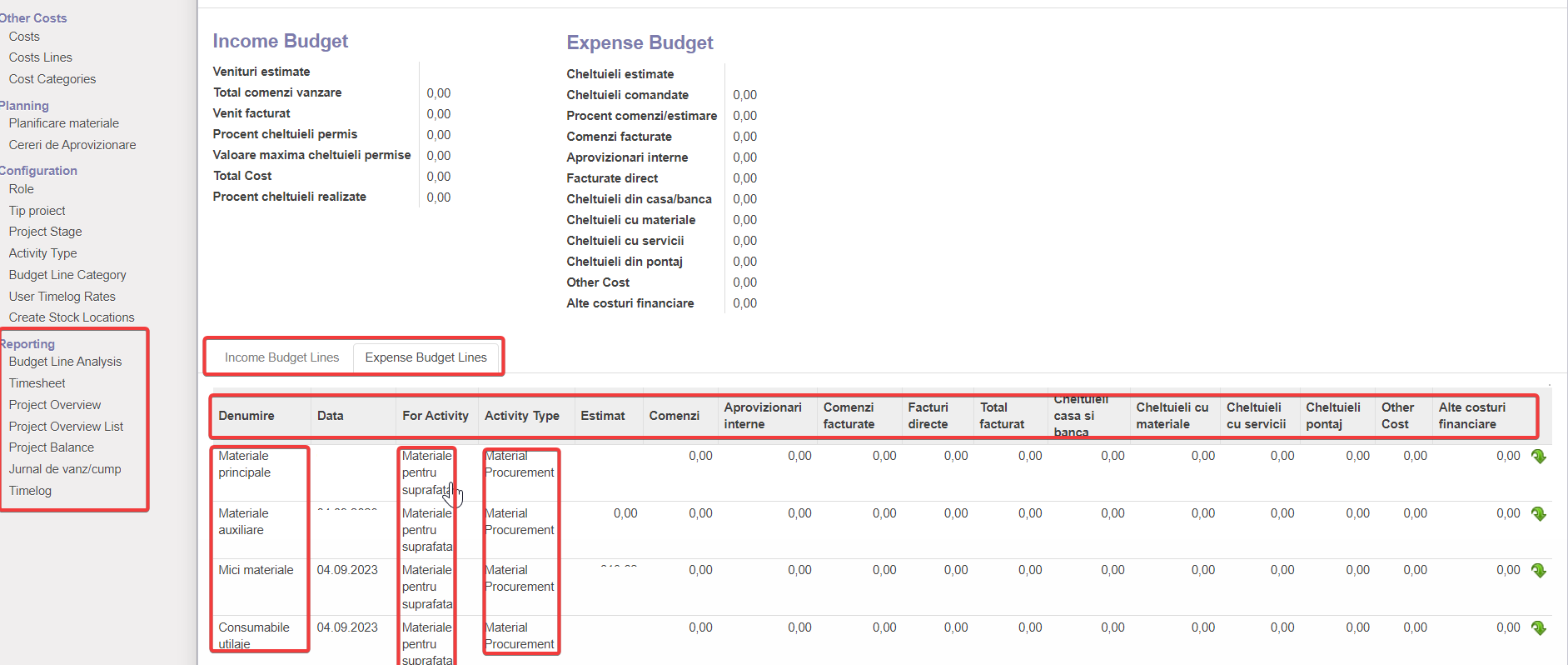The height and width of the screenshot is (665, 1568).
Task: Click the Estimat column header
Action: (602, 416)
